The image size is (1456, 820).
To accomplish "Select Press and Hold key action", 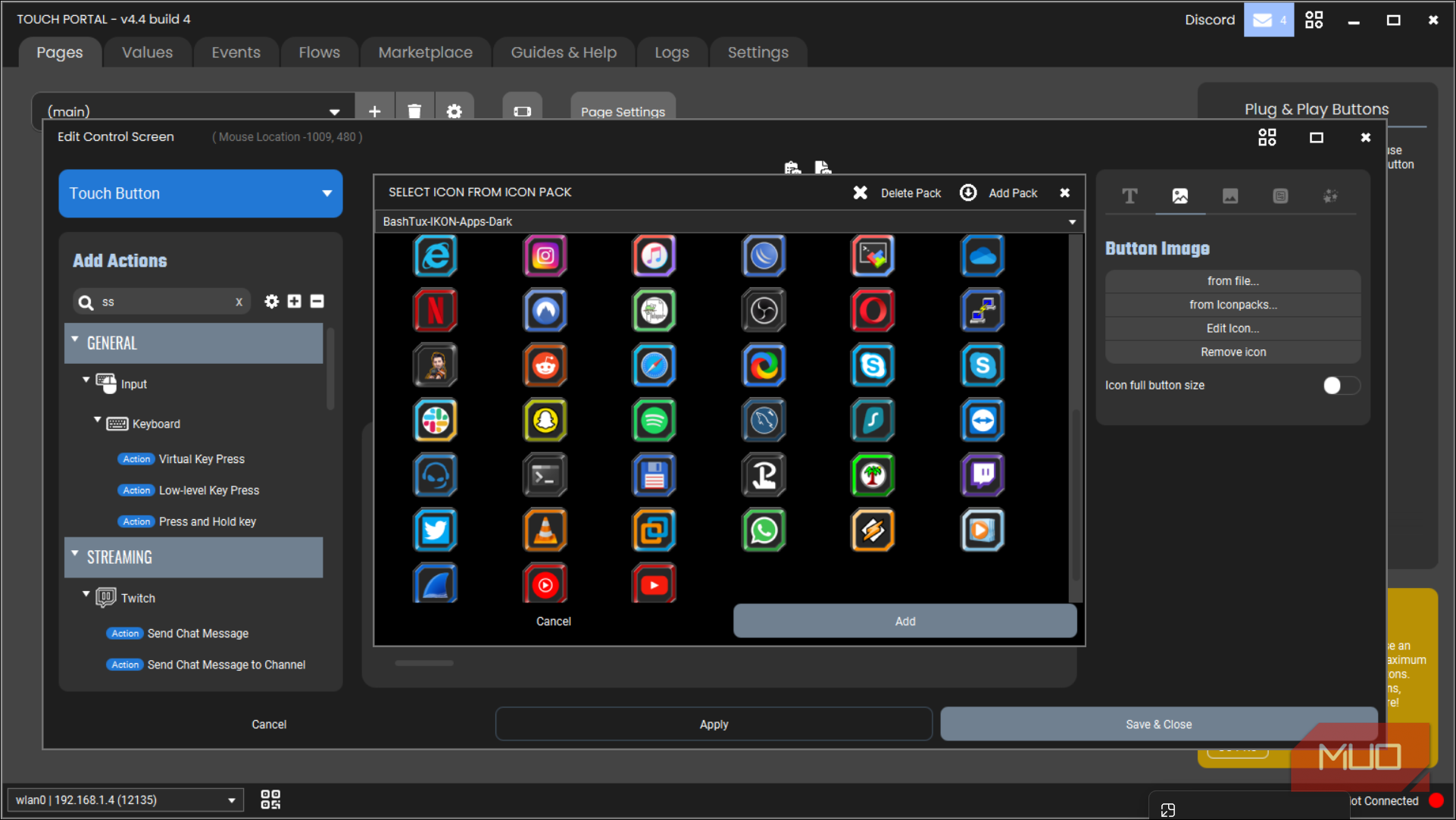I will point(208,522).
